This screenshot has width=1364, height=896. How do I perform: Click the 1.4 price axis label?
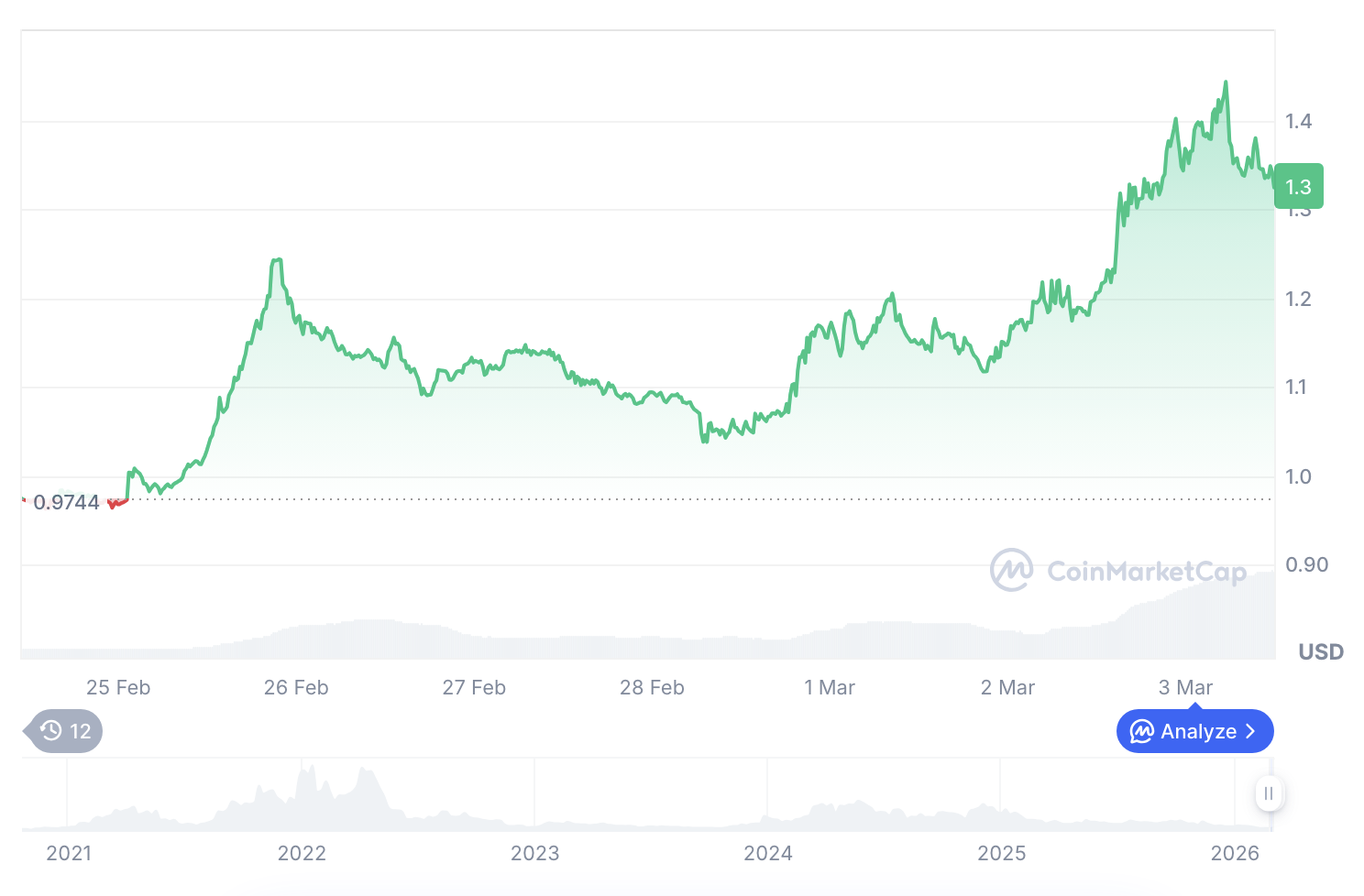pos(1298,121)
